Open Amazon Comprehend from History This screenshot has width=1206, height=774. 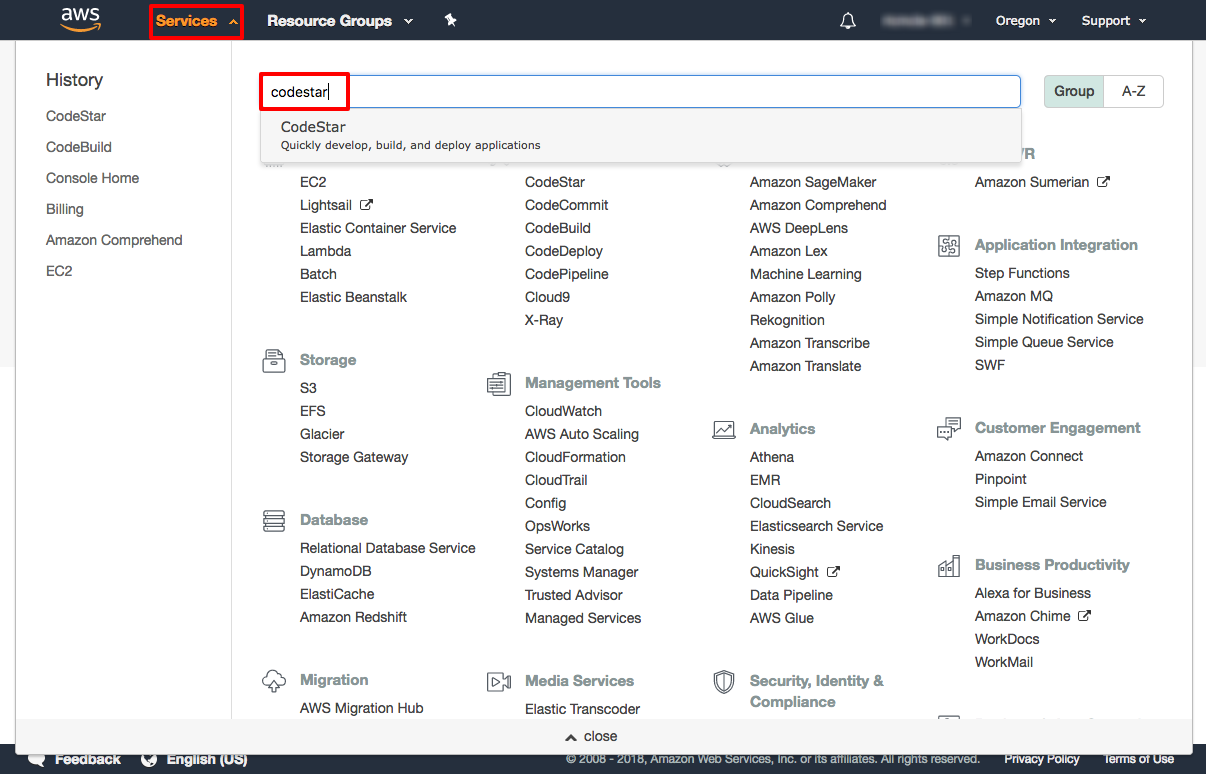click(x=114, y=240)
